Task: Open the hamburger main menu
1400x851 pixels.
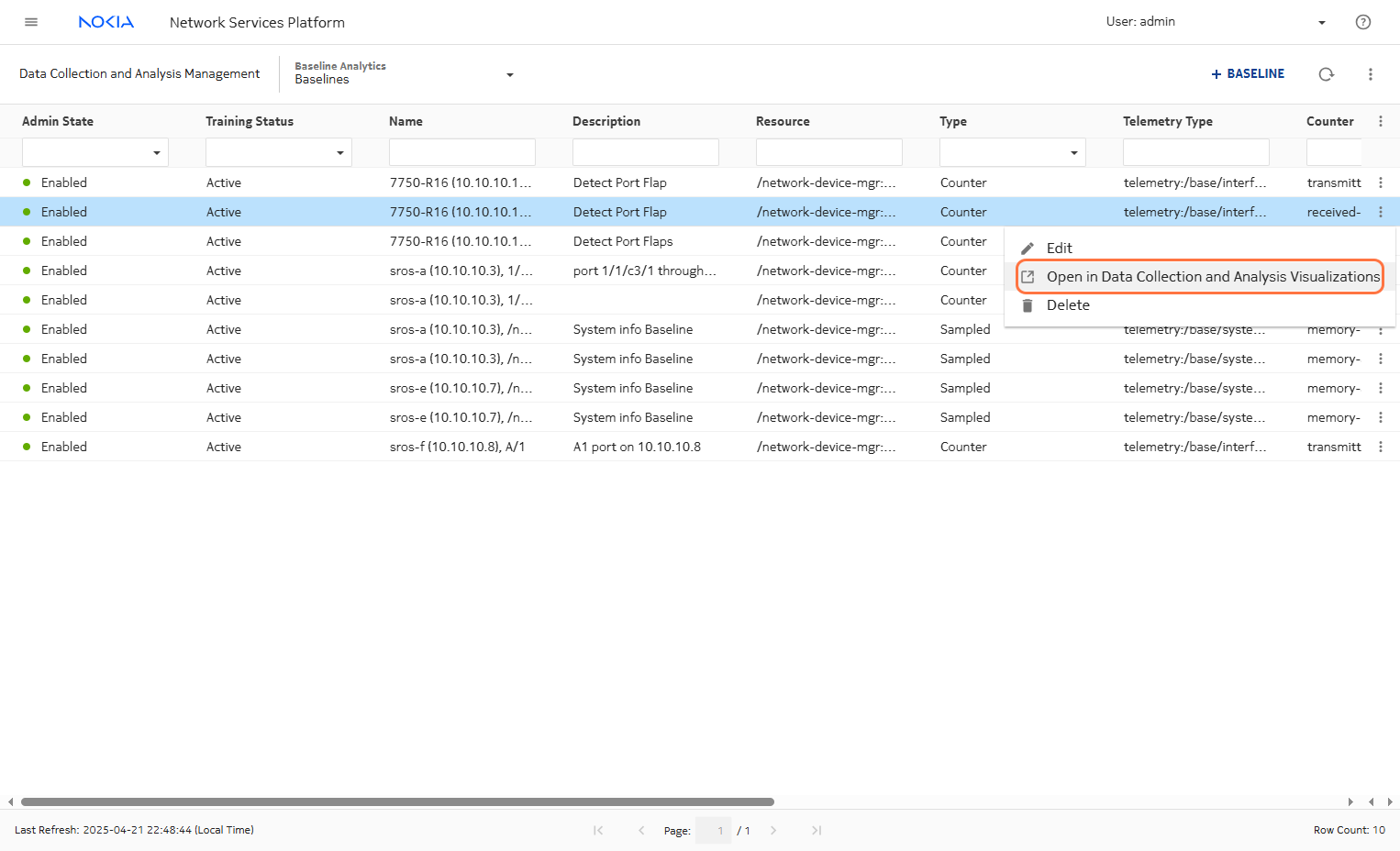Action: click(31, 22)
